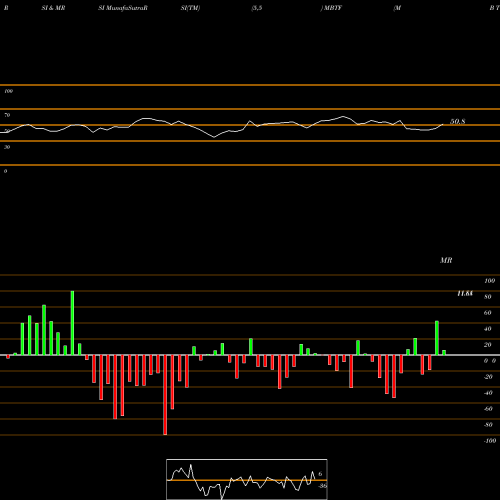The width and height of the screenshot is (500, 500).
Task: Click the -60 label on MR axis
Action: pyautogui.click(x=488, y=409)
